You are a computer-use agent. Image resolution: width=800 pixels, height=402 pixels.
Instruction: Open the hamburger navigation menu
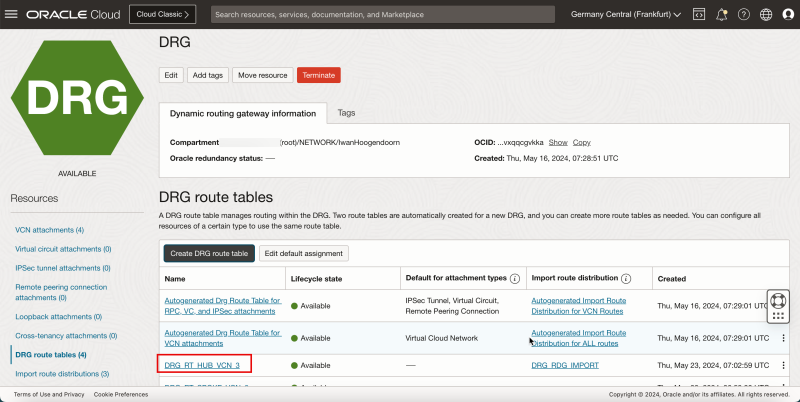tap(13, 15)
